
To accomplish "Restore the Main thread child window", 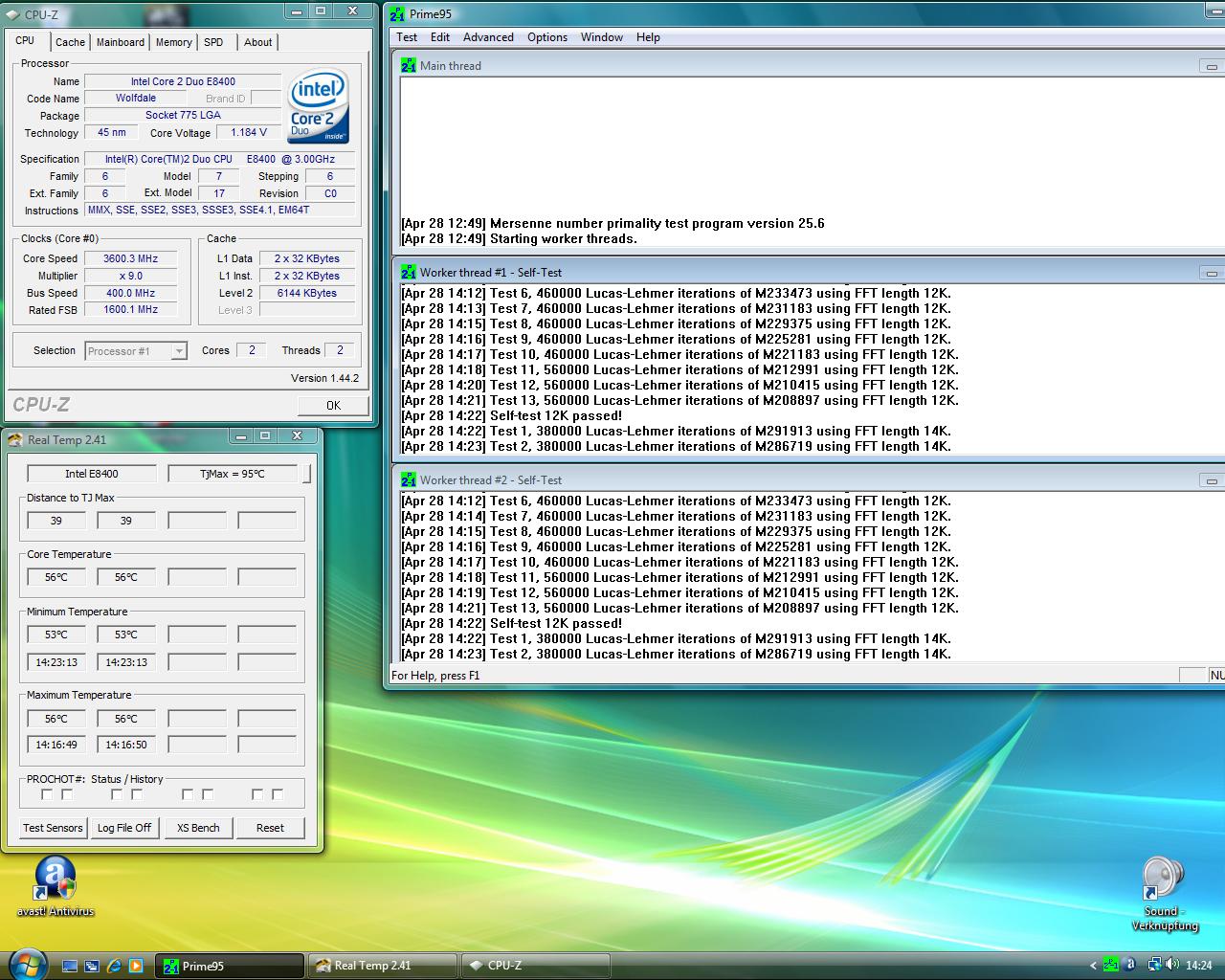I will [1212, 66].
